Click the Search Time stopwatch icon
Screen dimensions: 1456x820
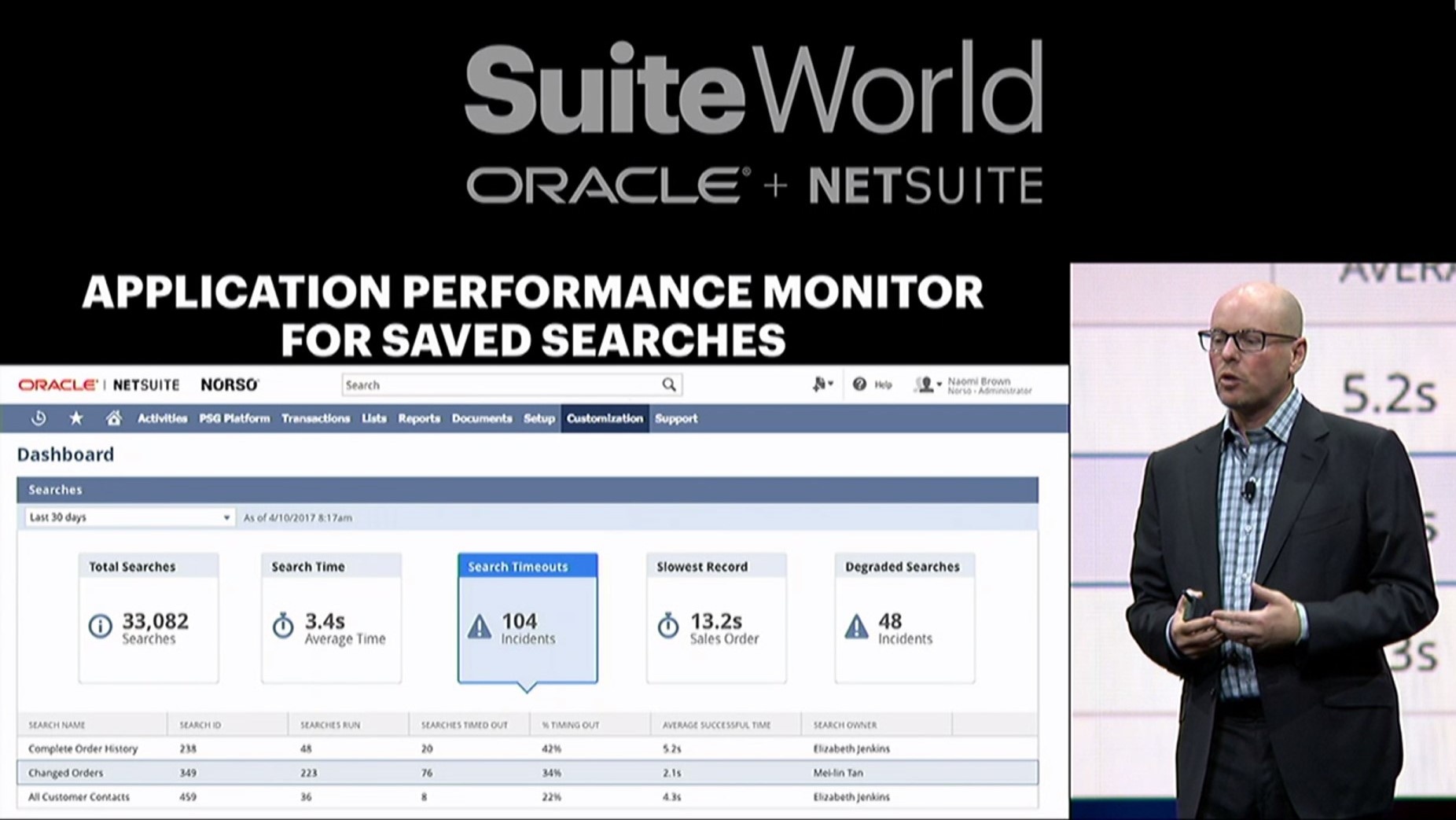(x=283, y=626)
